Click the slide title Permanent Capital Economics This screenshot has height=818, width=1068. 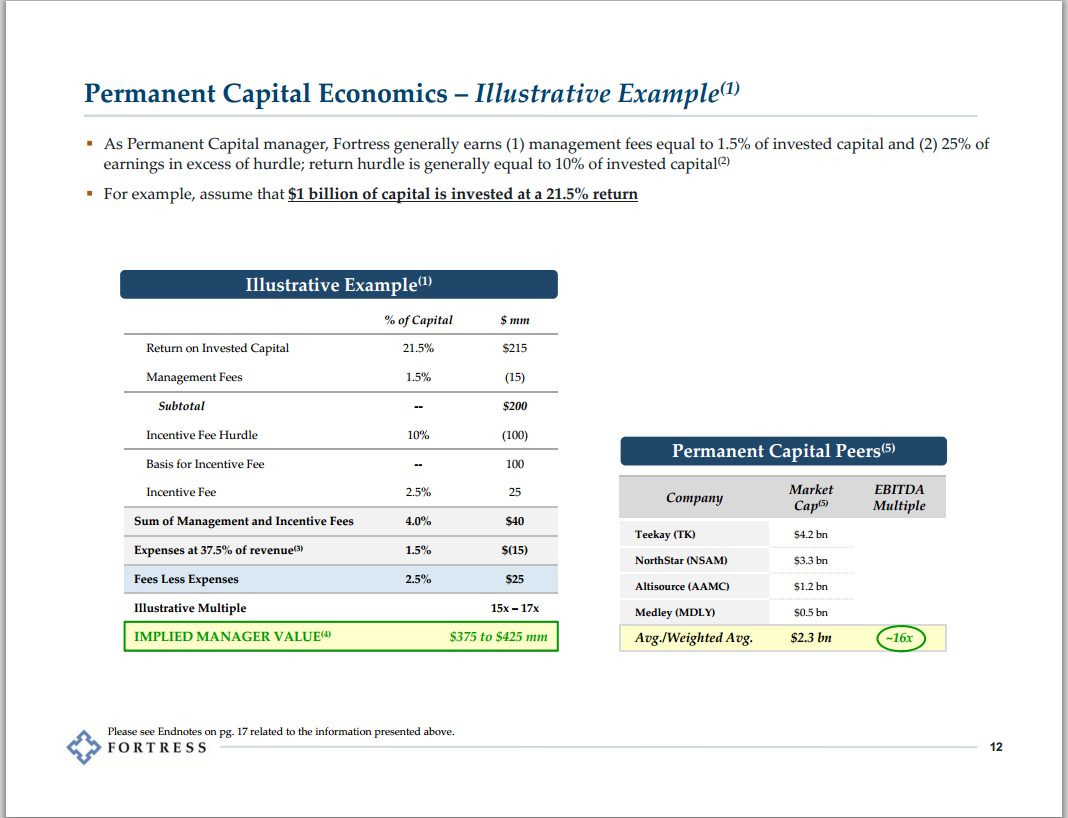tap(266, 94)
